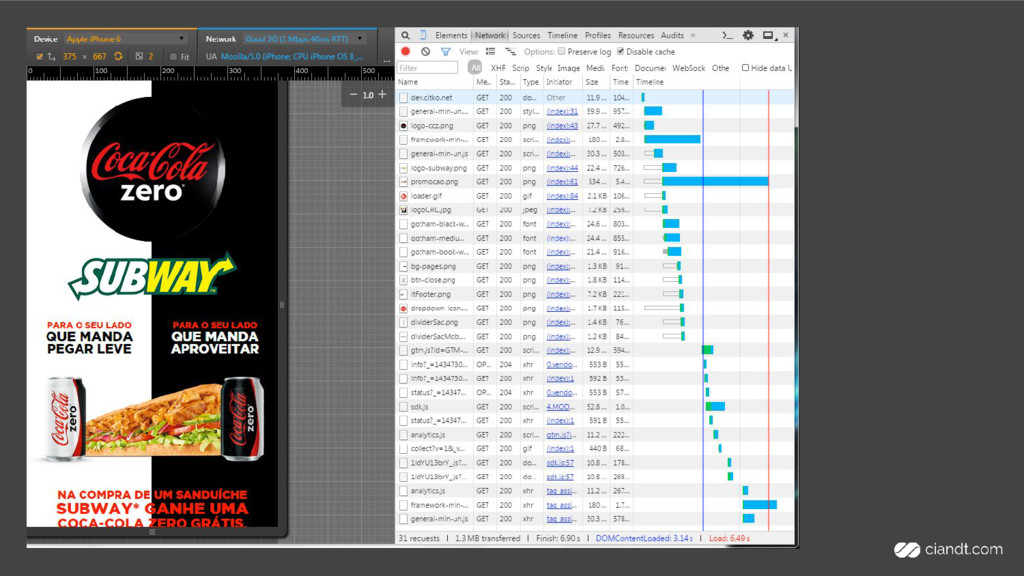This screenshot has width=1024, height=576.
Task: Sort by the Size column header
Action: coord(596,82)
